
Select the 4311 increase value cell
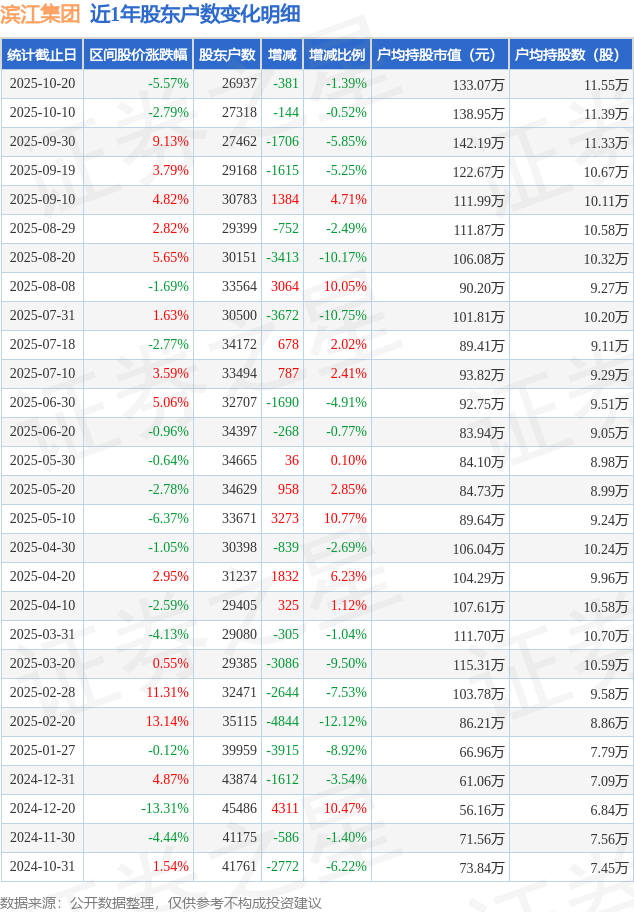(285, 809)
